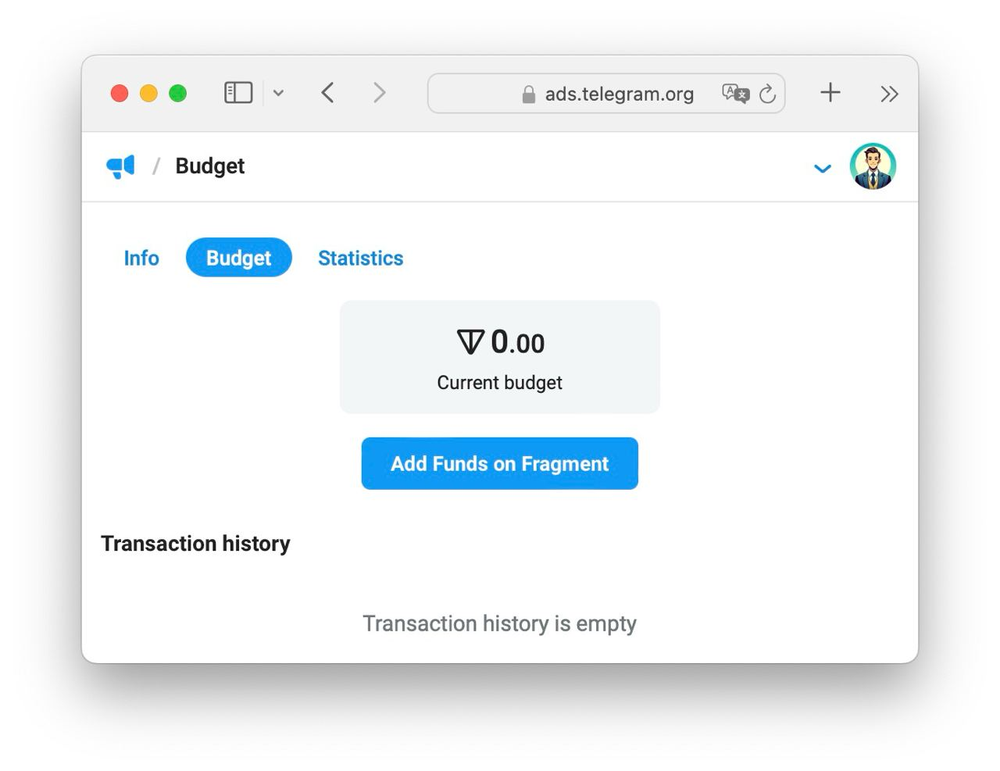1000x771 pixels.
Task: Click the Safari sidebar icon
Action: pos(238,92)
